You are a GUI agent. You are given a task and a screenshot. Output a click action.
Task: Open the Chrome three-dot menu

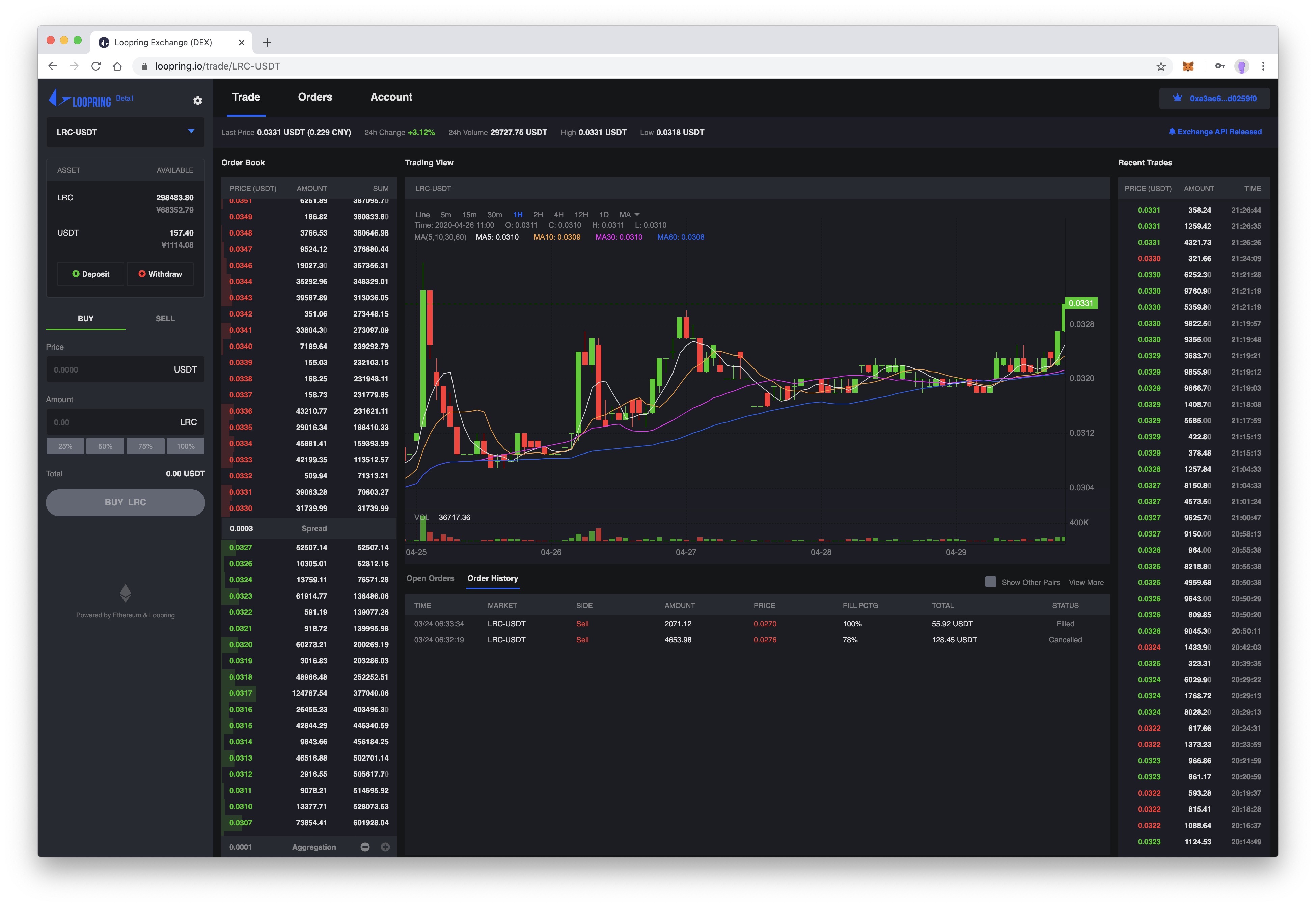[1264, 66]
